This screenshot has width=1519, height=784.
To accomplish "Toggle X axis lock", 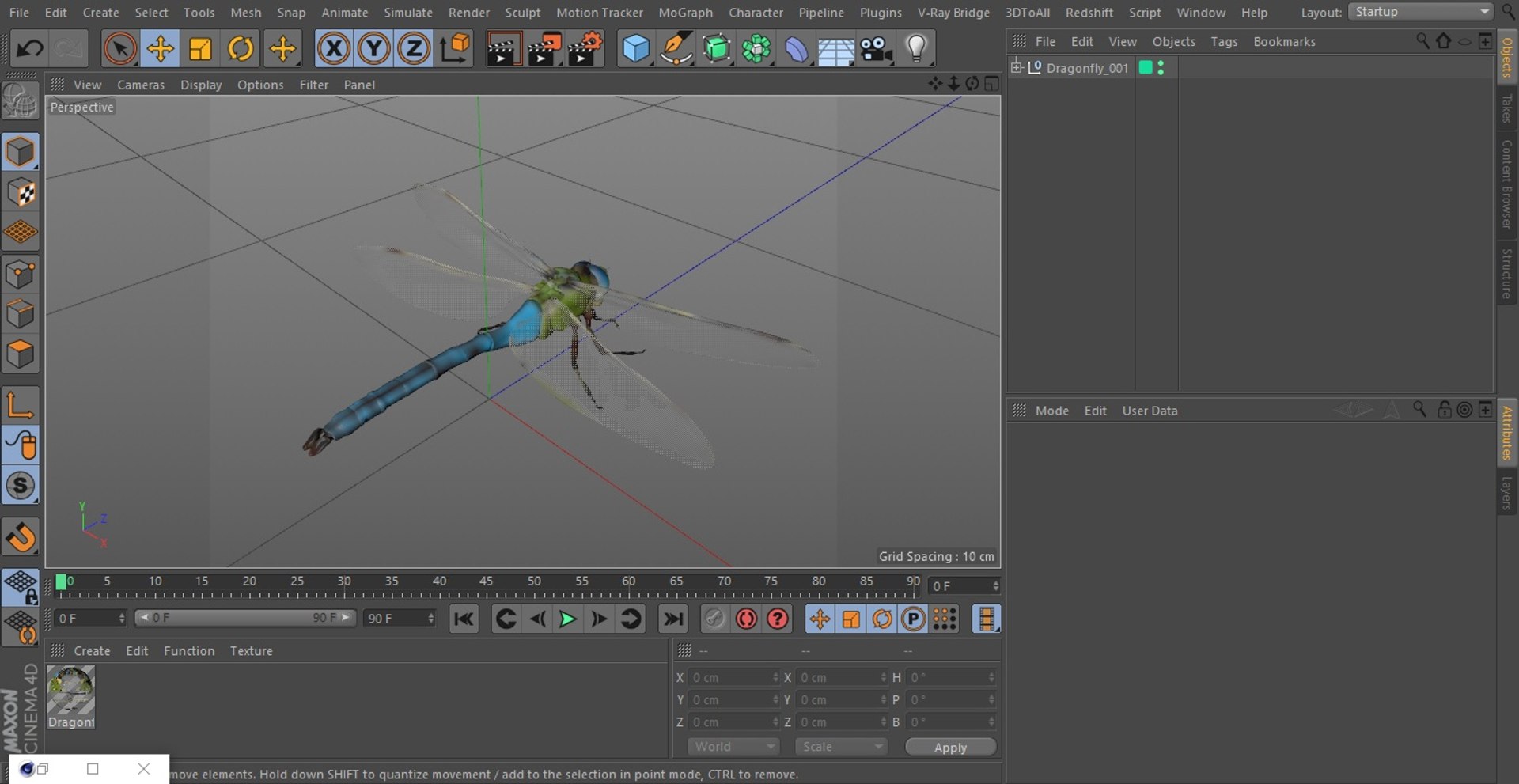I will [334, 49].
